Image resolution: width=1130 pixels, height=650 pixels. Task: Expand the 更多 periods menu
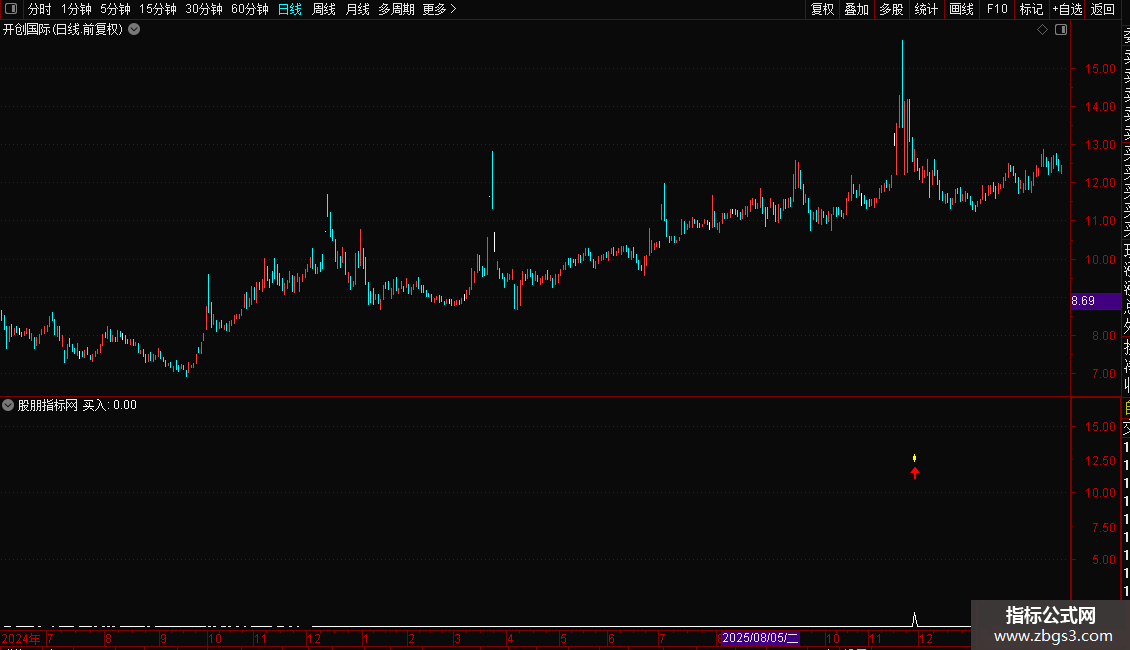439,9
